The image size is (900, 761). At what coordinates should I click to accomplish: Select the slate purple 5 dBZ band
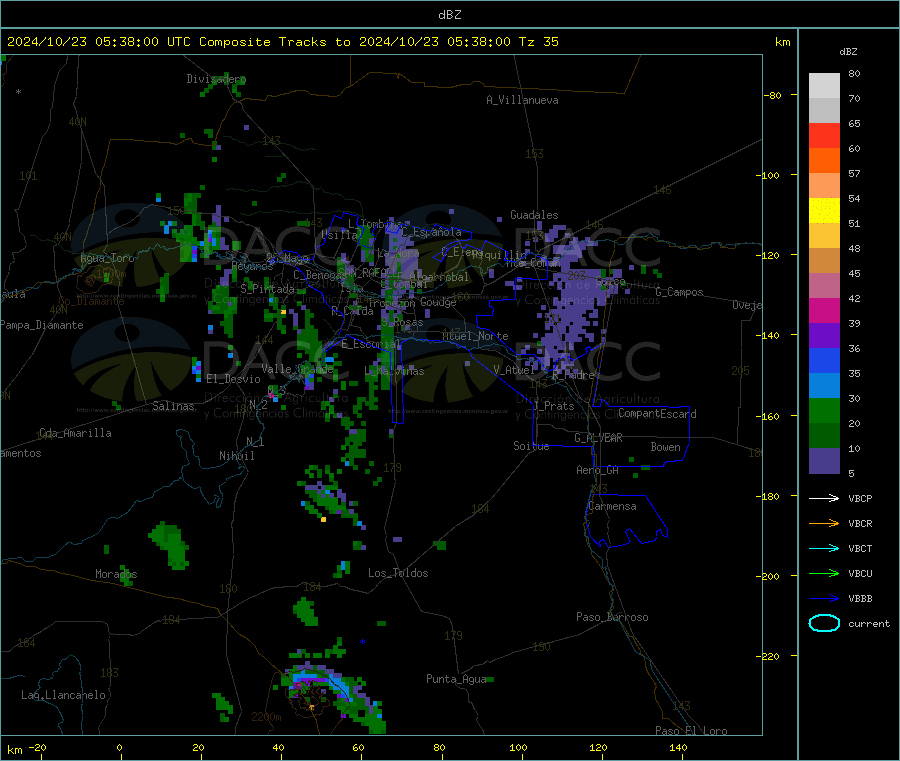(x=824, y=461)
